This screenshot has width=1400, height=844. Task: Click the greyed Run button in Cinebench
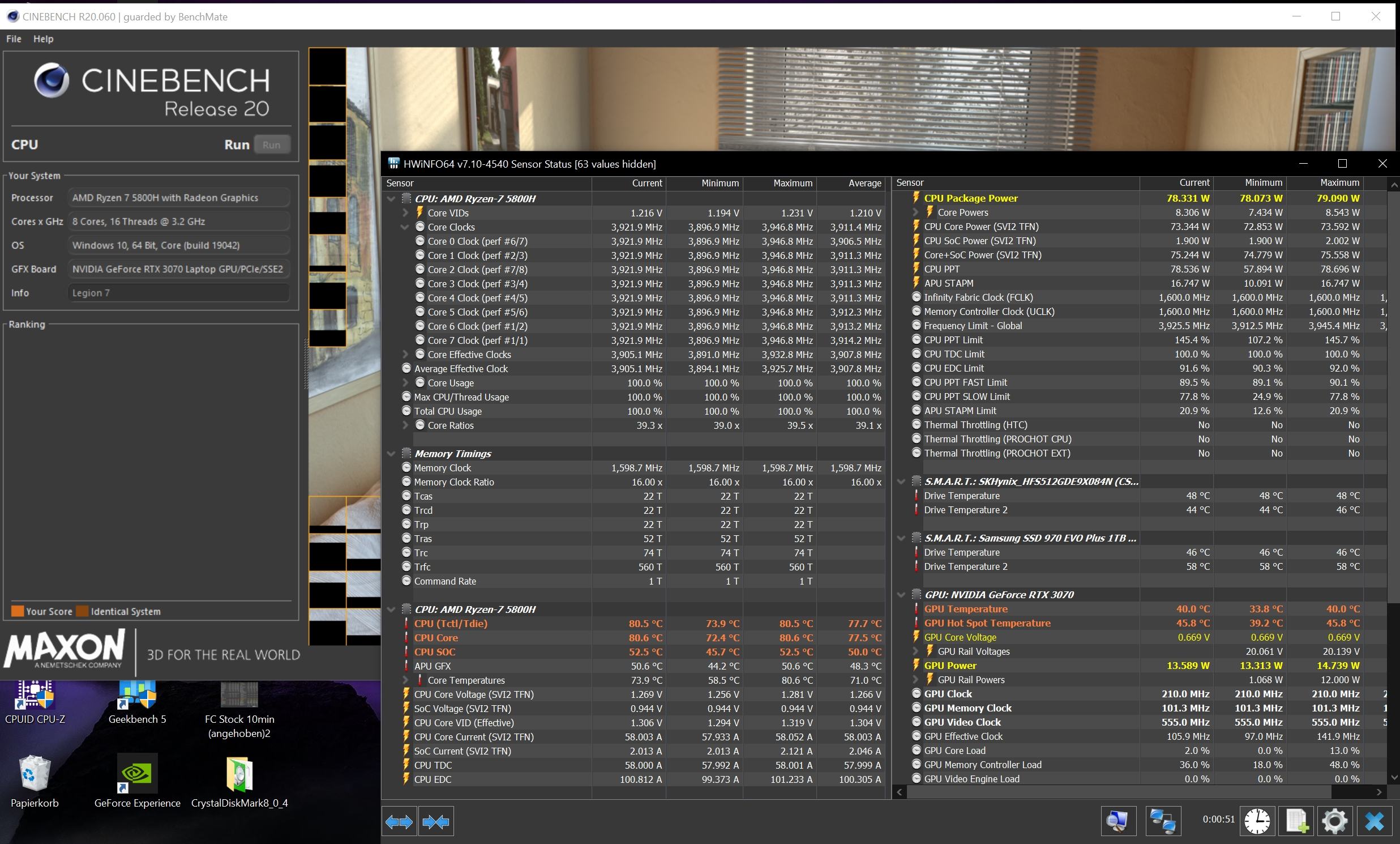(272, 145)
